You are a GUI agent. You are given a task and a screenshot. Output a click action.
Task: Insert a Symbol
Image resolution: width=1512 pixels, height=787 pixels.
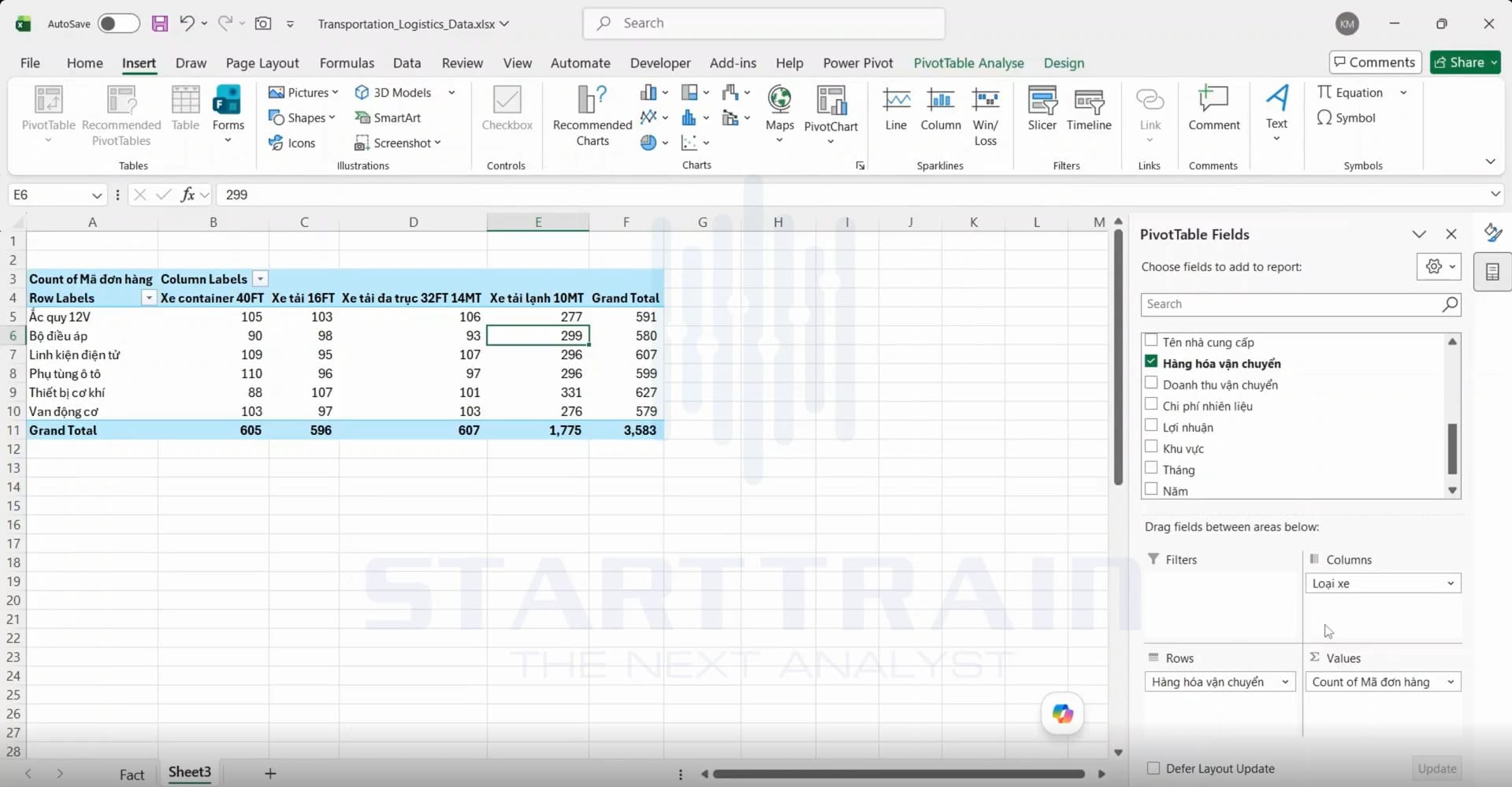[x=1347, y=117]
